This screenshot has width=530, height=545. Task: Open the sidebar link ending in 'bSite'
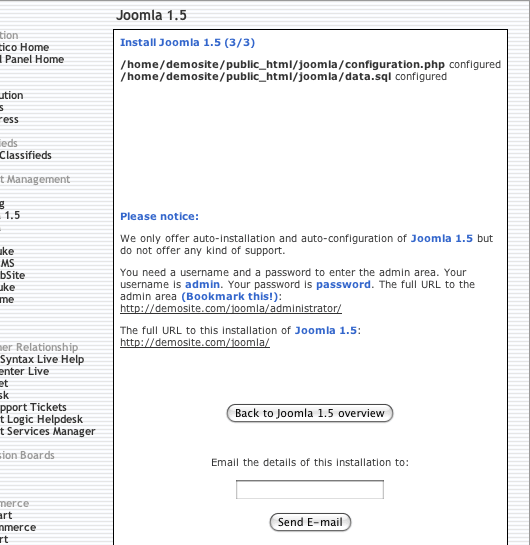13,275
